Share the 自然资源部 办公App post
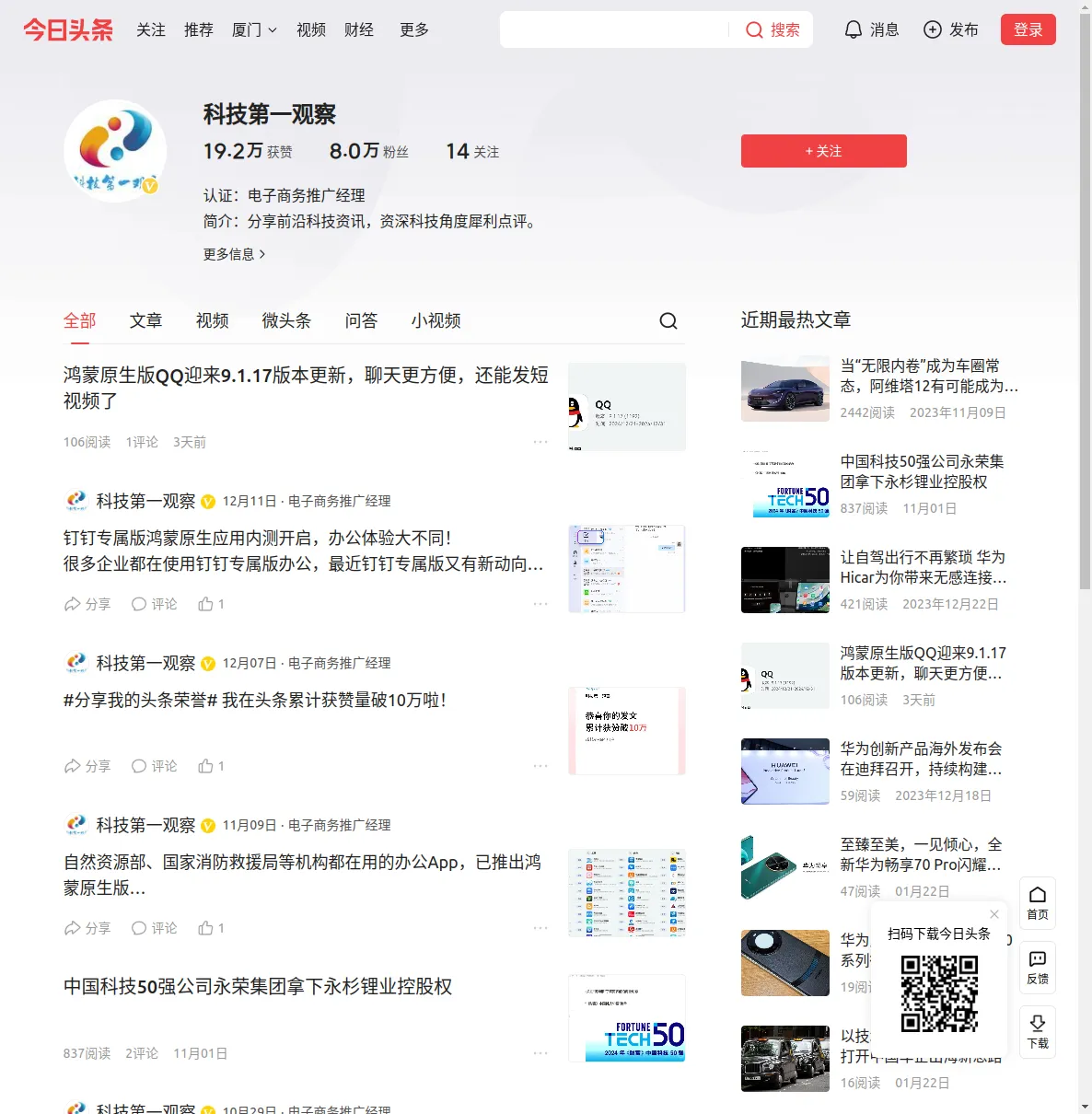1092x1114 pixels. click(x=87, y=928)
